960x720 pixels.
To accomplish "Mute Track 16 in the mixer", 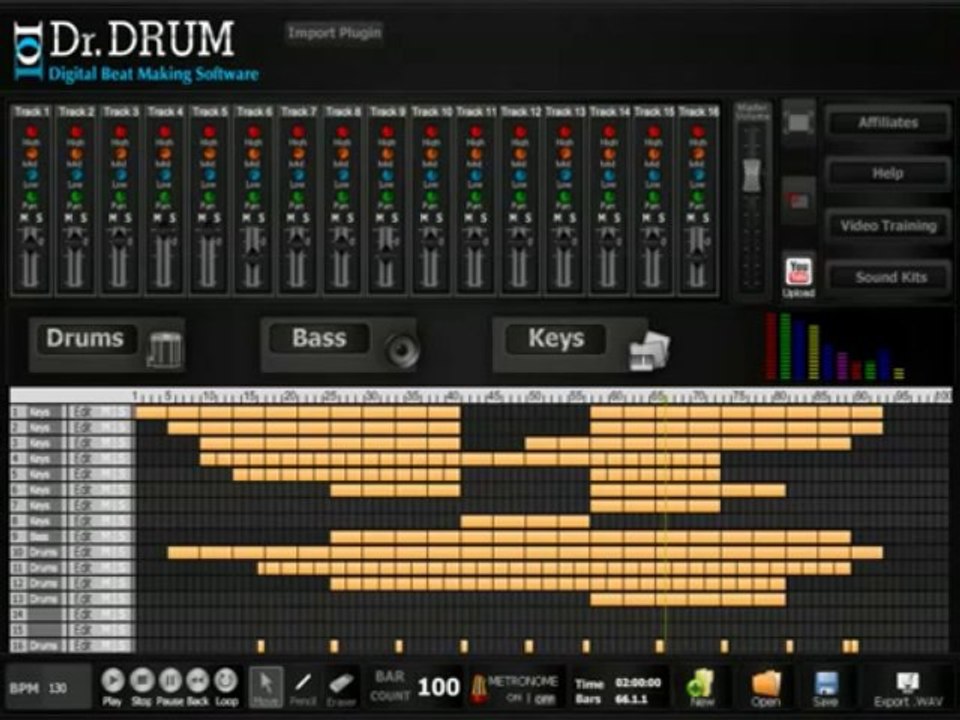I will tap(691, 218).
